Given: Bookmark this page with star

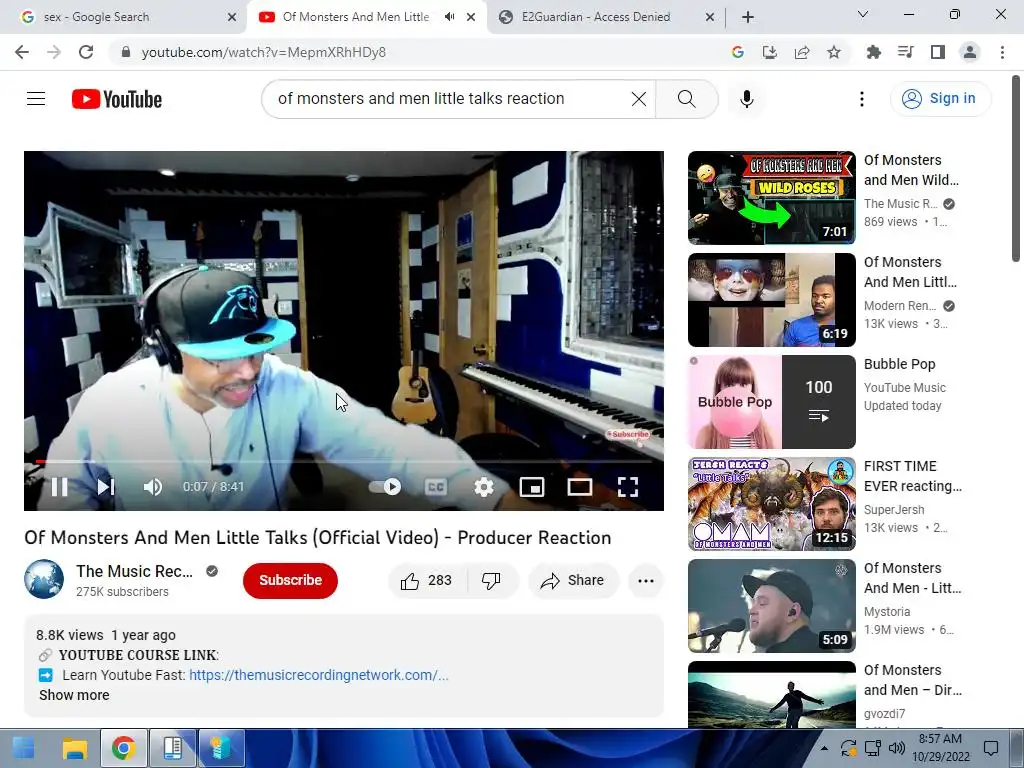Looking at the screenshot, I should click(834, 52).
